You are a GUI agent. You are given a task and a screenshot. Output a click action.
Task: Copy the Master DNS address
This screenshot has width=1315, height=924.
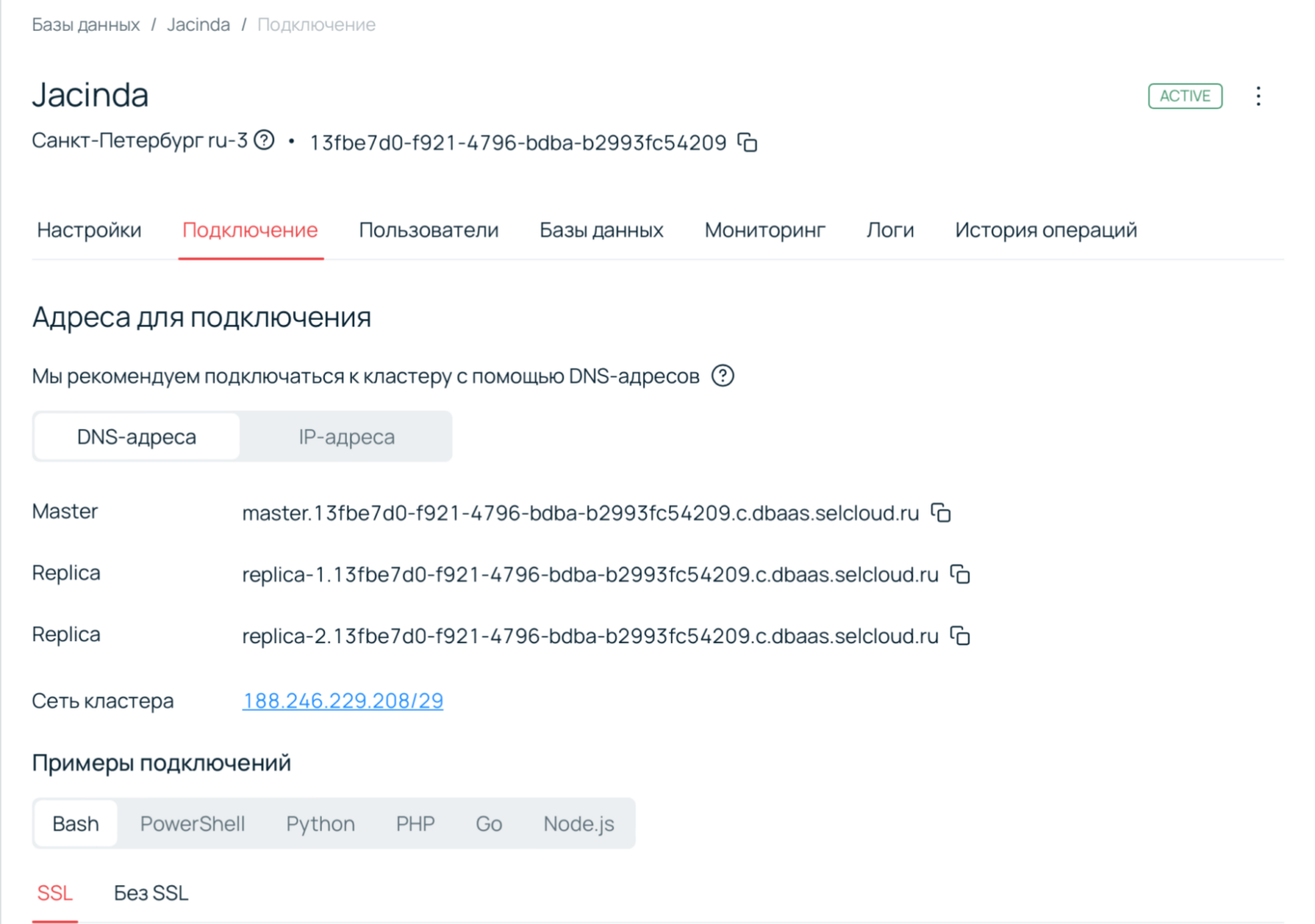[941, 513]
